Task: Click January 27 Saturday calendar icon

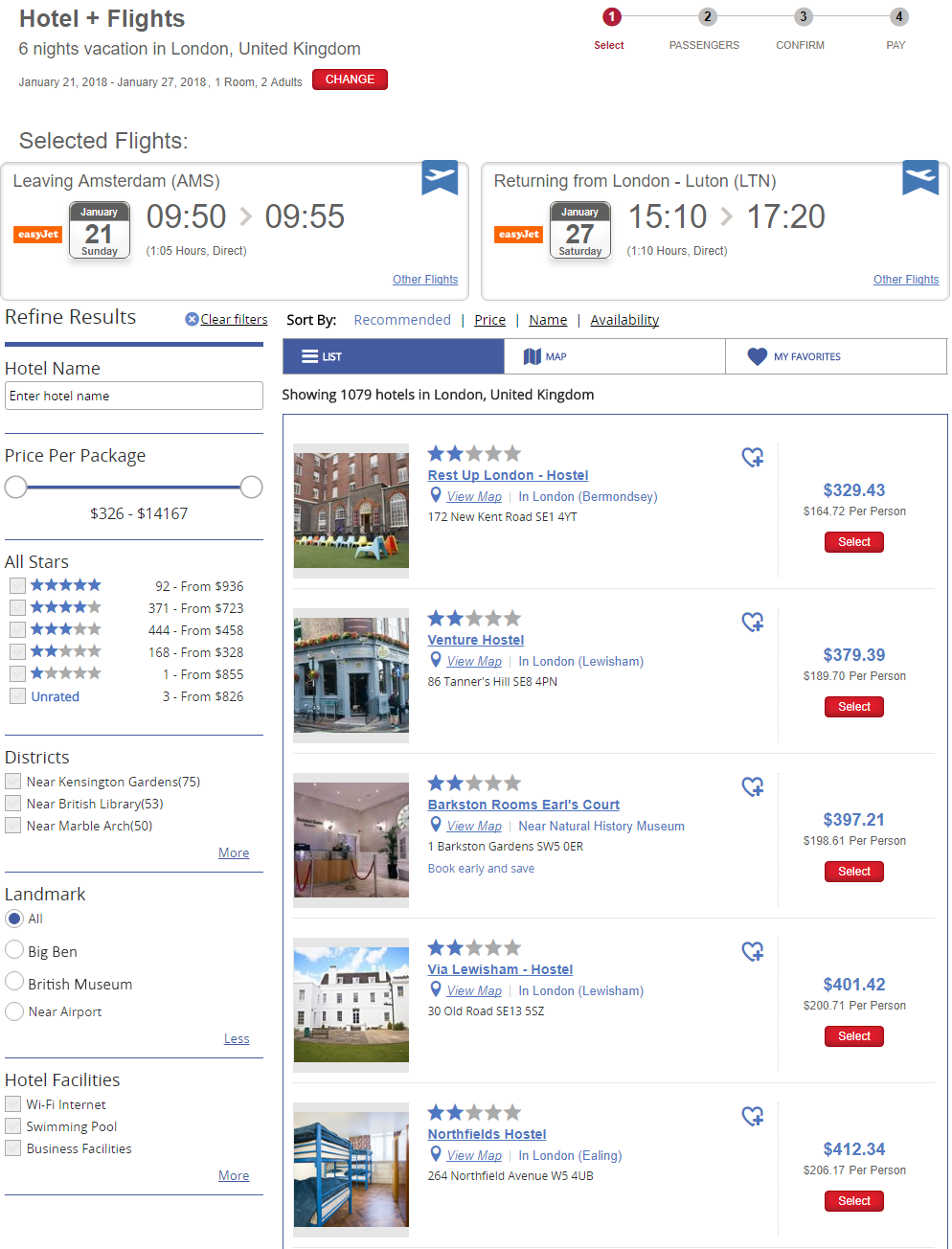Action: (580, 230)
